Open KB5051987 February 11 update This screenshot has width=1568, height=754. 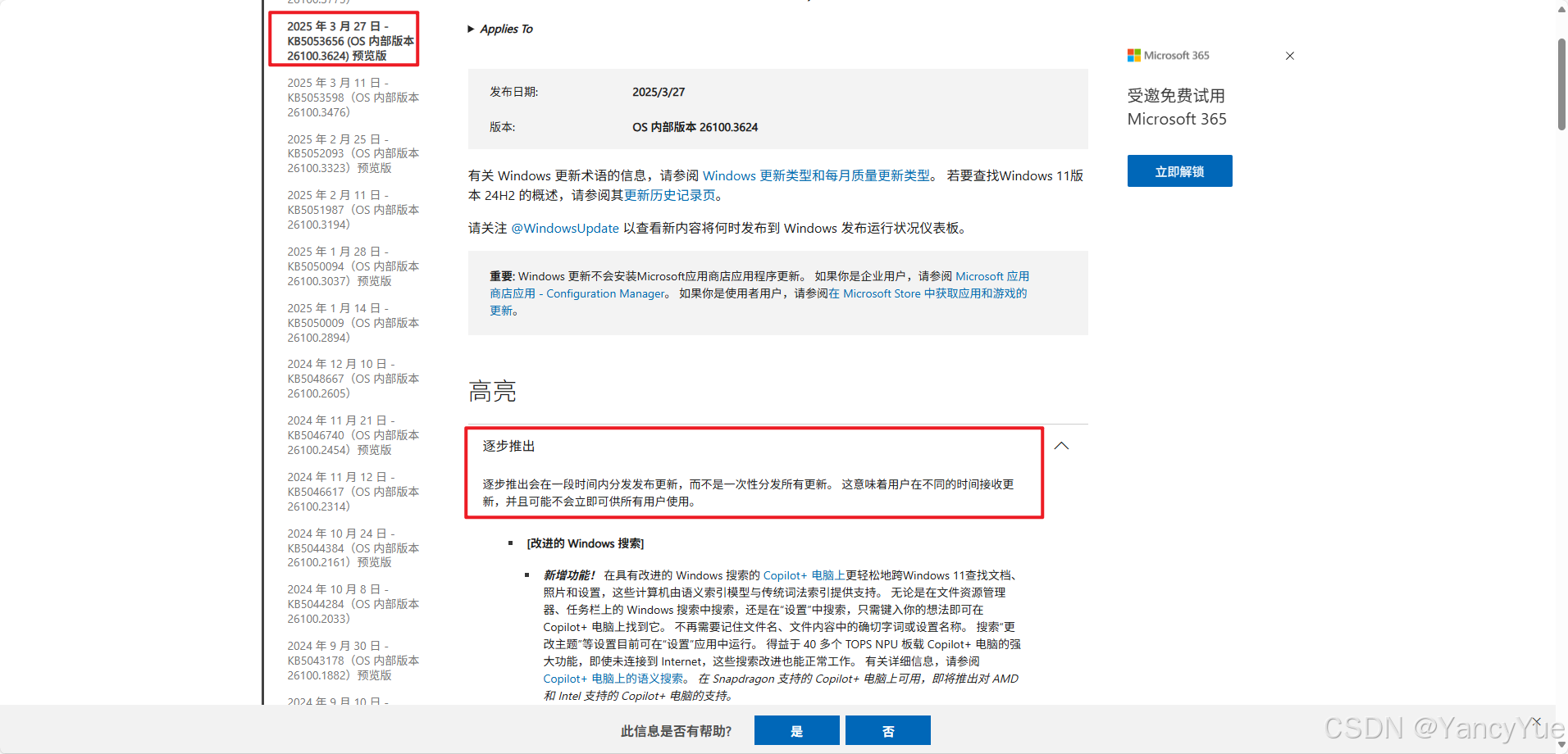coord(353,210)
